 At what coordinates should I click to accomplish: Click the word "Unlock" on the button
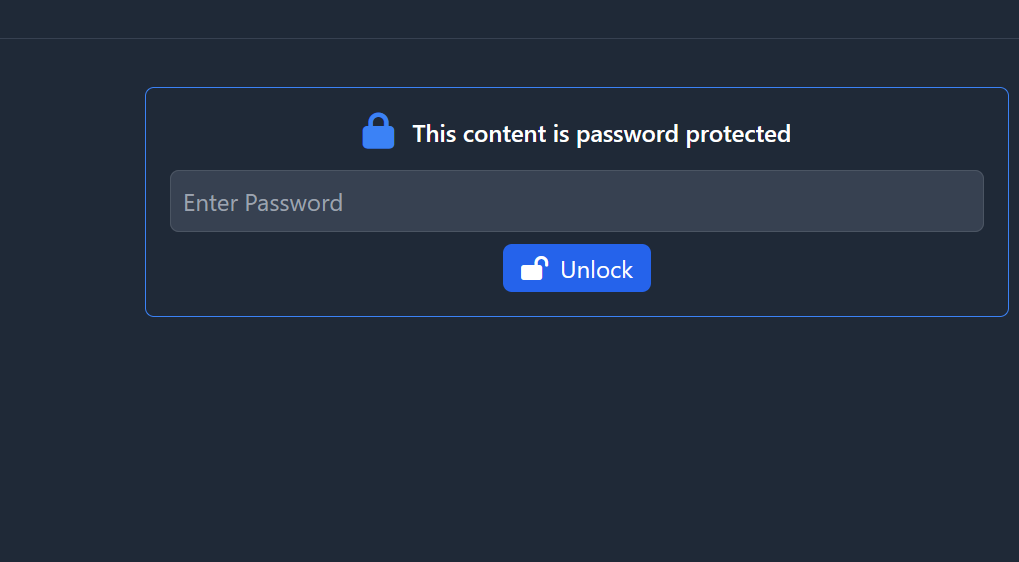click(x=596, y=270)
